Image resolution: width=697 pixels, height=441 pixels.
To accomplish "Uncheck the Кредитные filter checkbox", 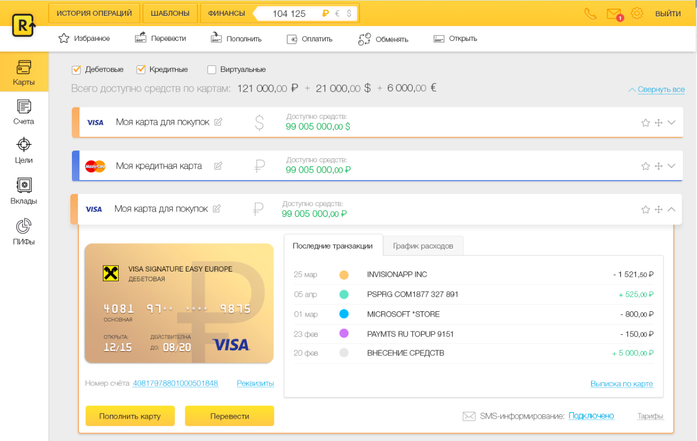I will pos(141,69).
